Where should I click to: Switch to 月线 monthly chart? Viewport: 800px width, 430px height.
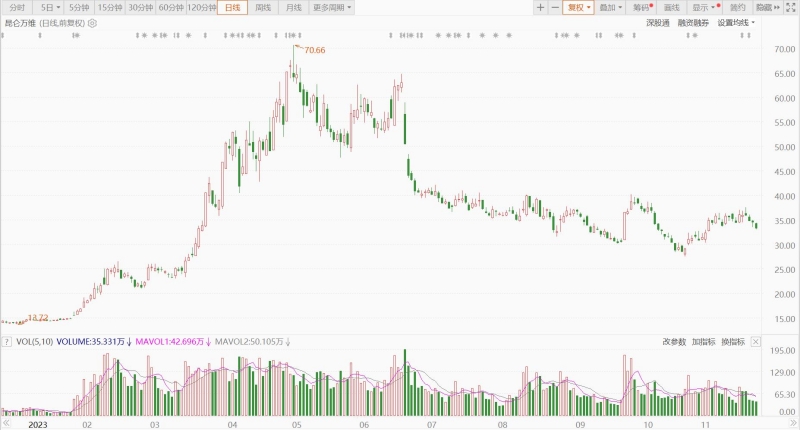coord(293,8)
